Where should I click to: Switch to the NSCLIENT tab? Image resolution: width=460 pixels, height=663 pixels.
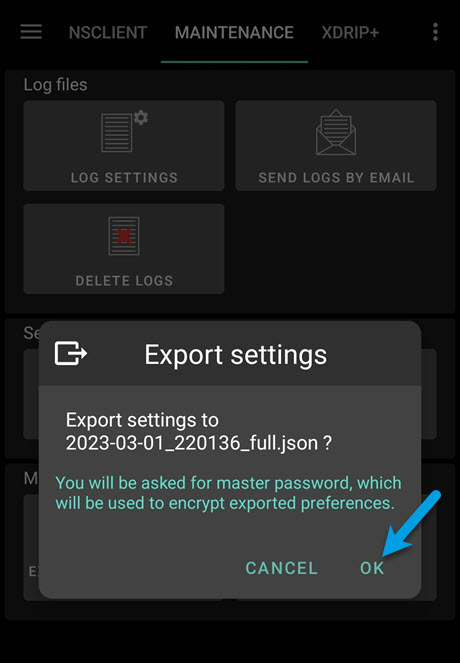click(x=108, y=33)
